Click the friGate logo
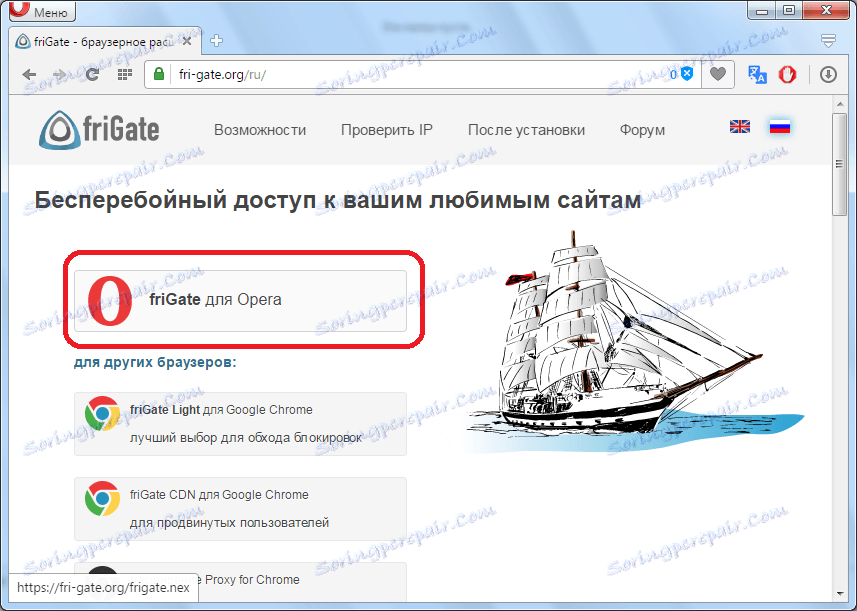The height and width of the screenshot is (611, 857). point(99,130)
